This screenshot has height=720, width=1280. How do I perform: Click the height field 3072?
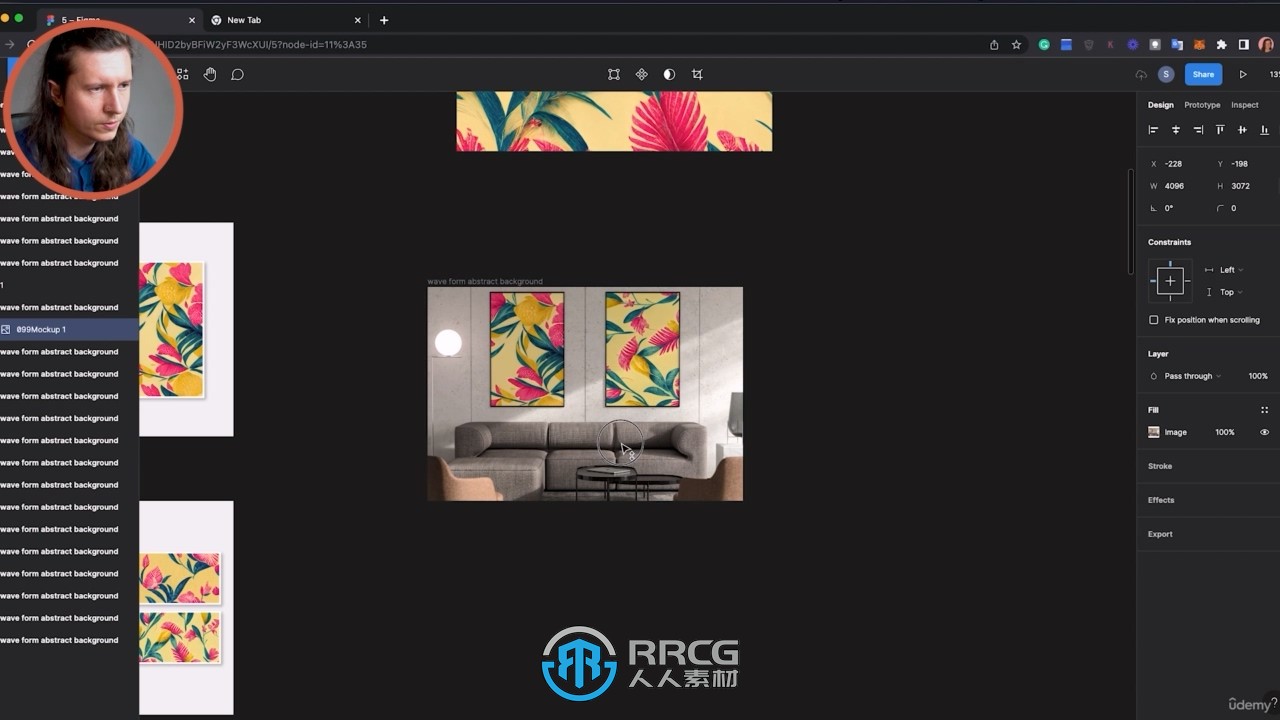pos(1241,186)
